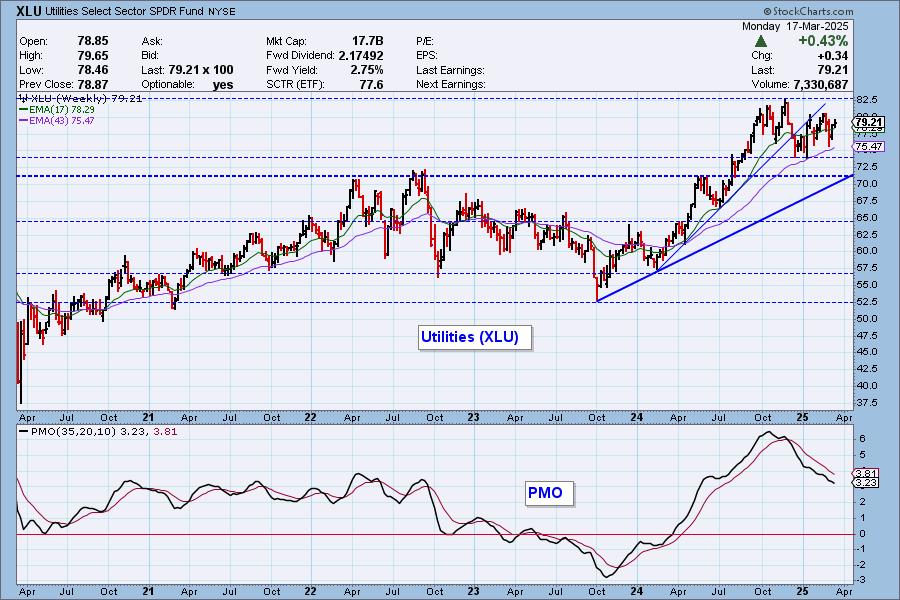Click the High value 79.65
900x600 pixels.
[92, 56]
